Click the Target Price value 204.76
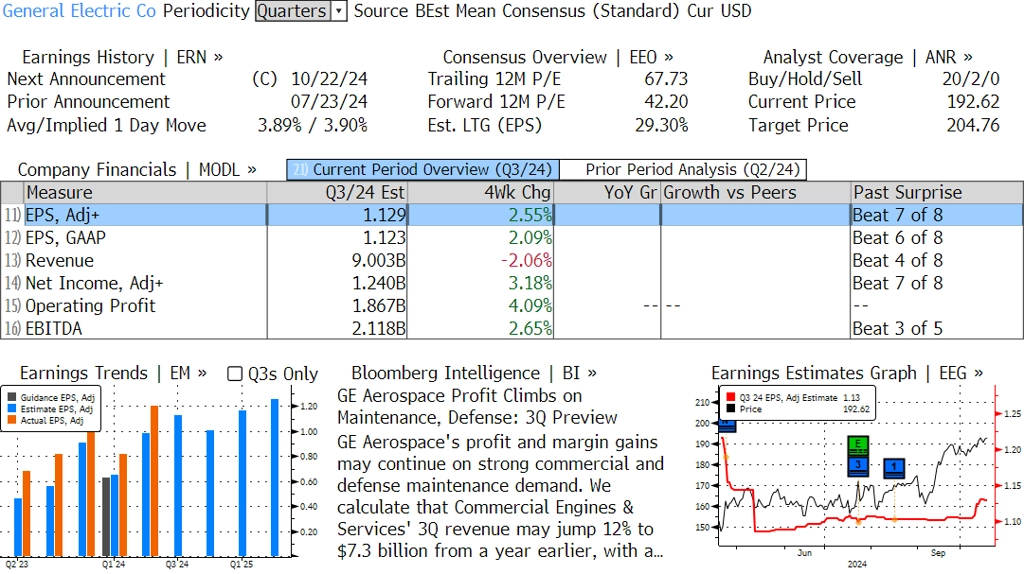 coord(973,125)
